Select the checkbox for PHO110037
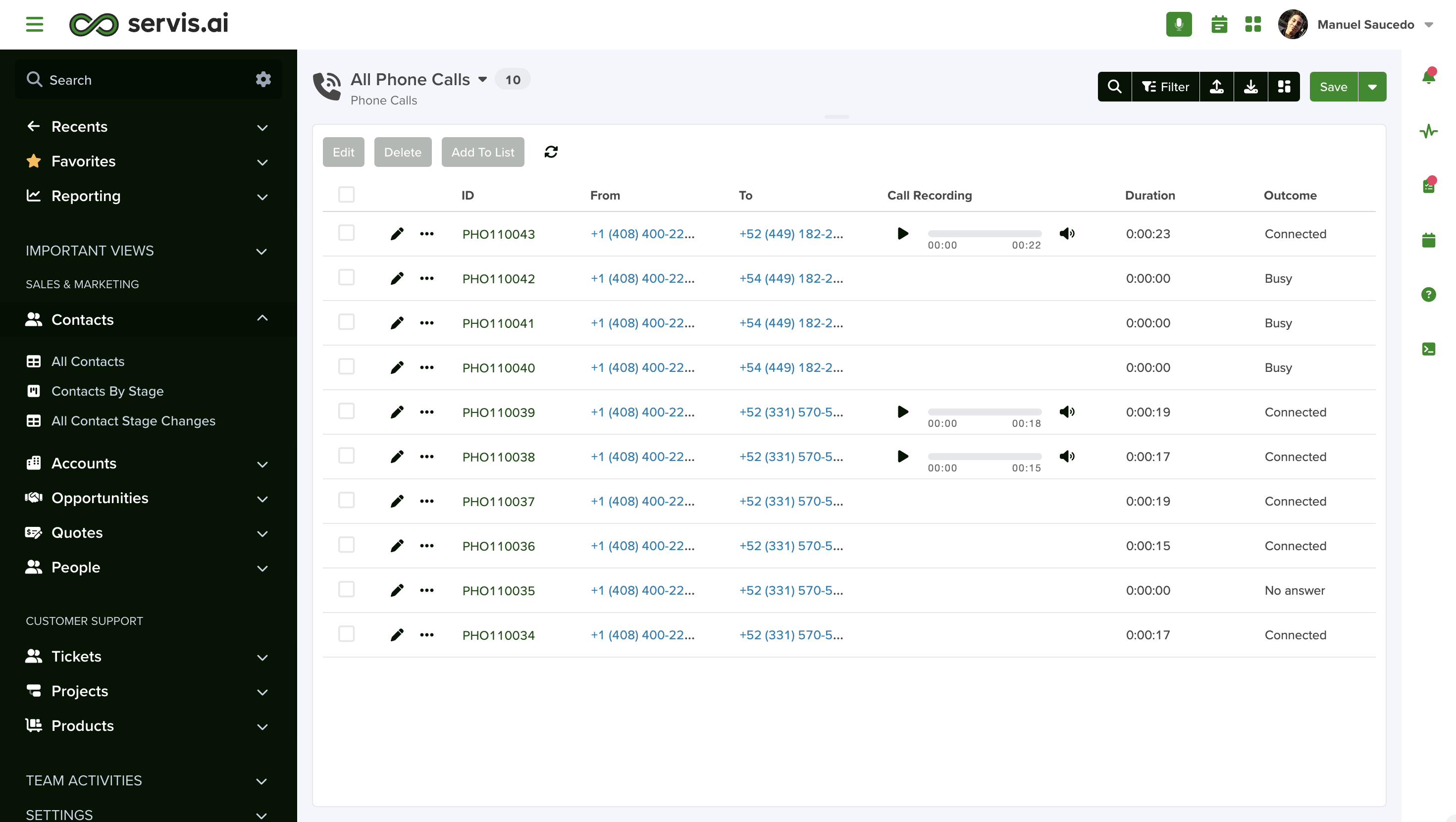Image resolution: width=1456 pixels, height=822 pixels. [346, 500]
